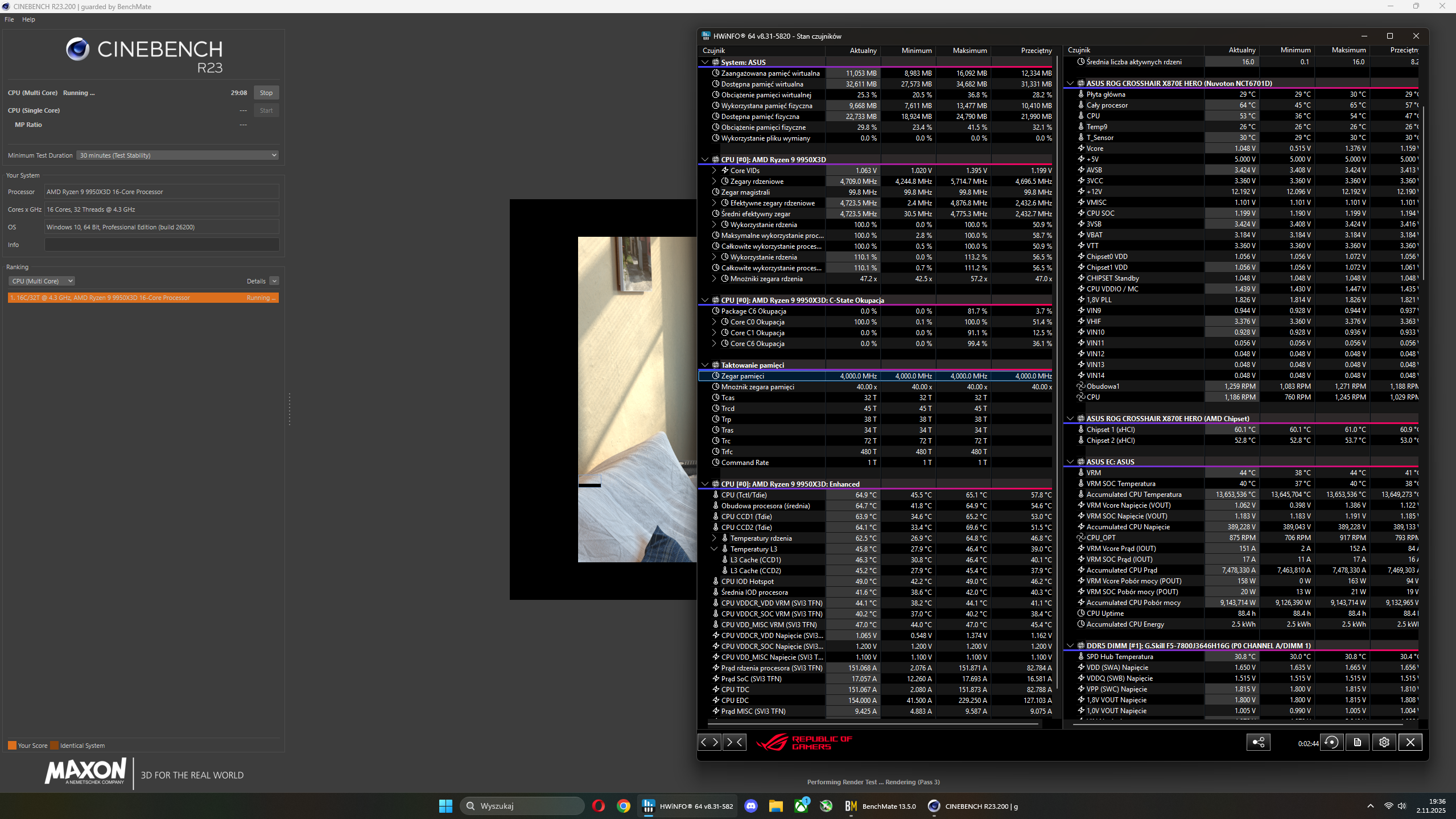Image resolution: width=1456 pixels, height=819 pixels.
Task: Click the Info input field
Action: click(x=162, y=245)
